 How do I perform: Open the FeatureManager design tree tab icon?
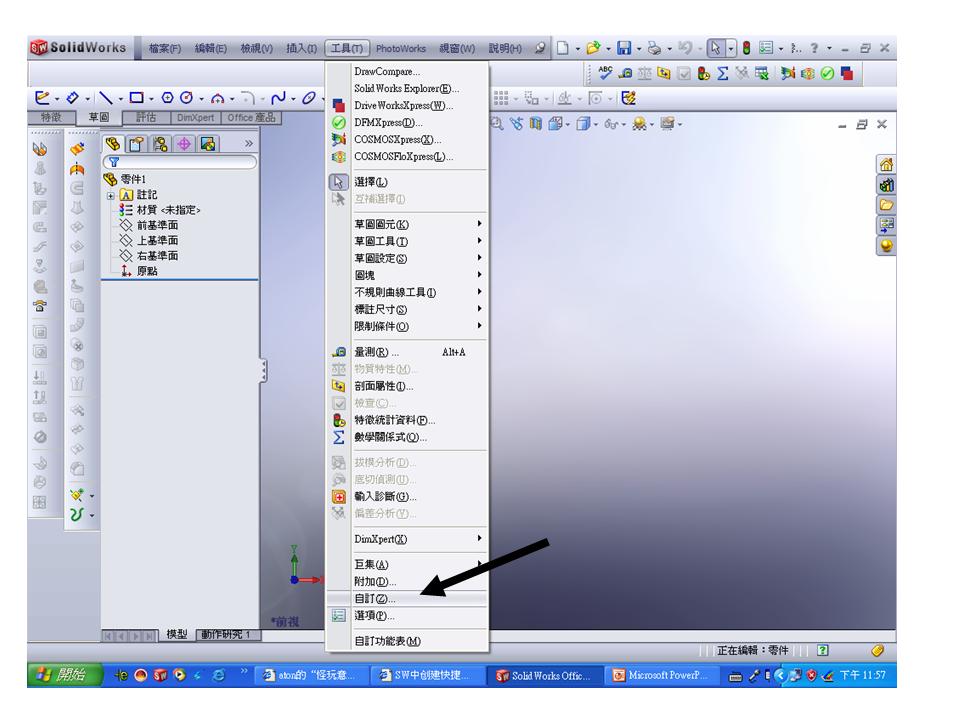click(x=113, y=144)
